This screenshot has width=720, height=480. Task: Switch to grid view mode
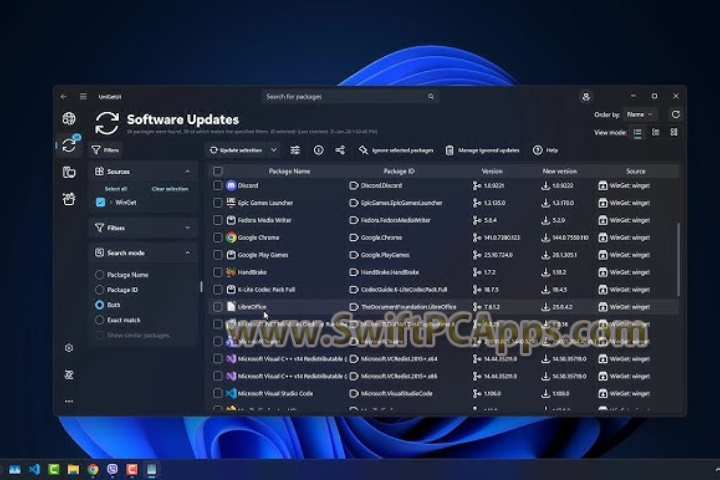[656, 132]
